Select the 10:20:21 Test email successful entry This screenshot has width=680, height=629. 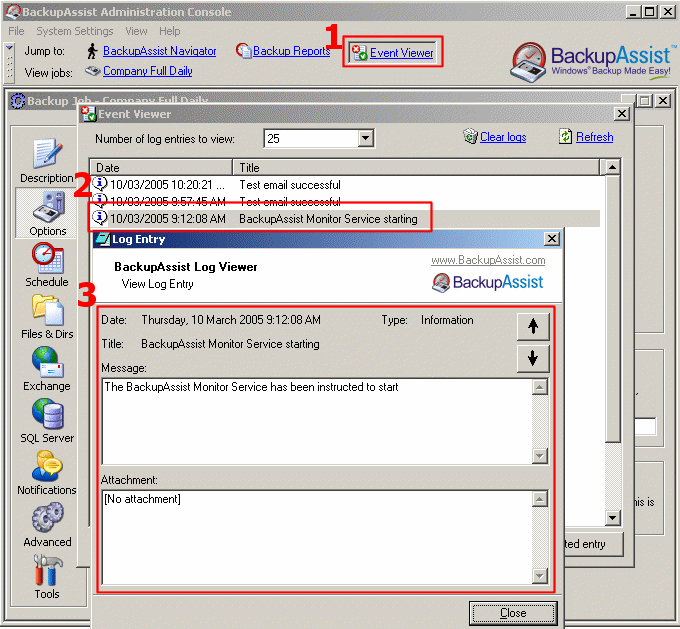(x=345, y=184)
